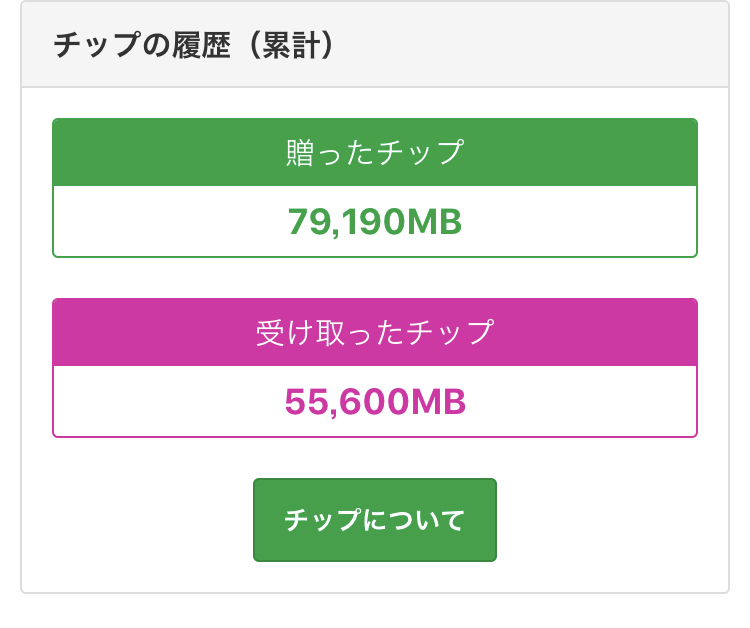This screenshot has height=628, width=750.
Task: Click the number 55,600 in pink
Action: click(x=344, y=401)
